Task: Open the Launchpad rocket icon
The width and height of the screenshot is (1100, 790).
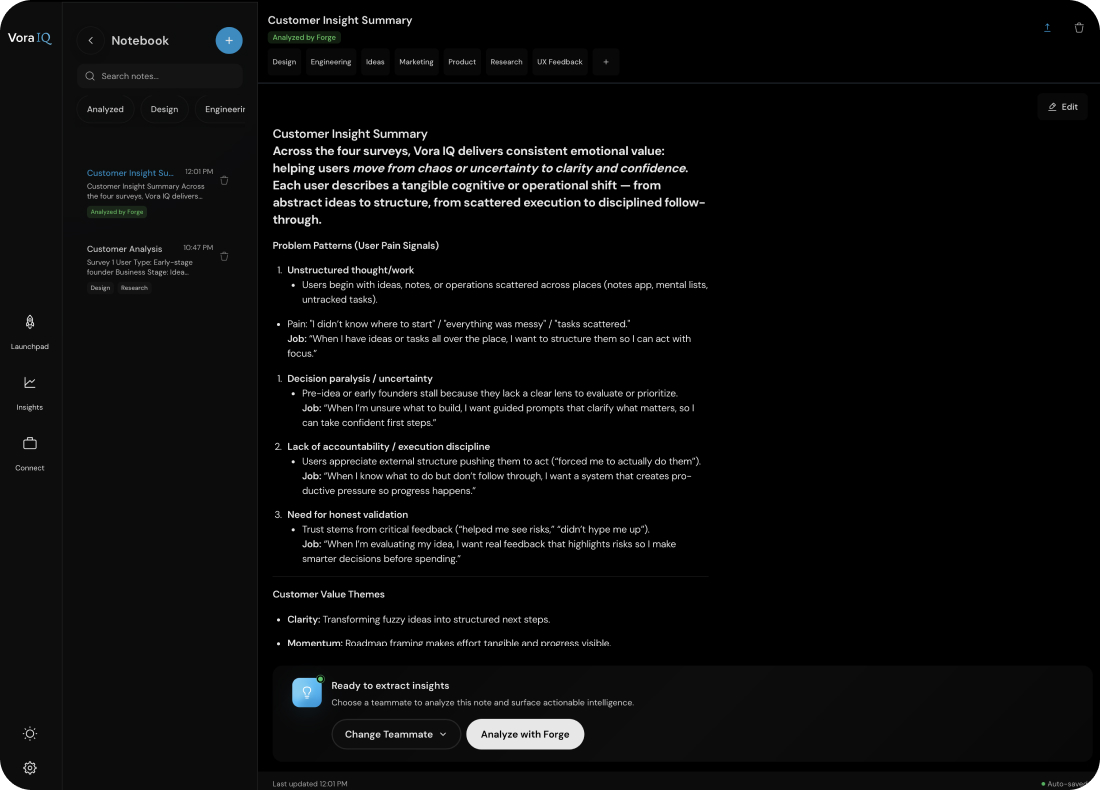Action: point(30,323)
